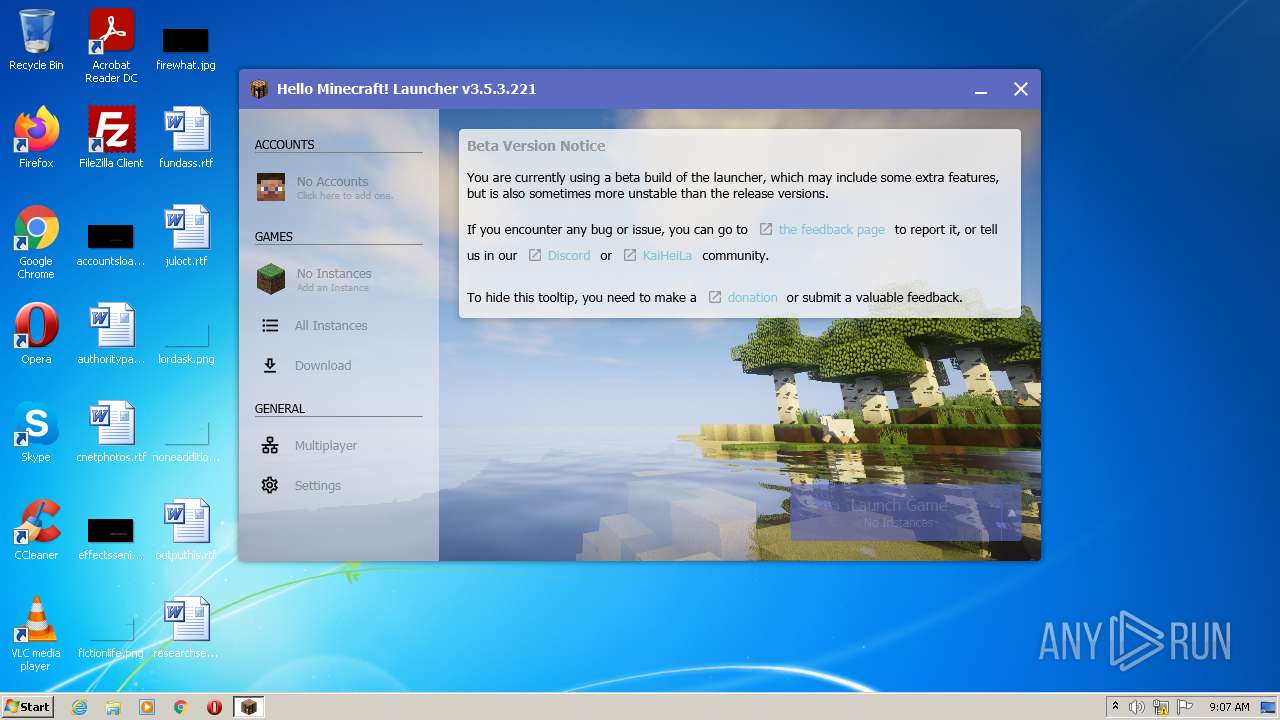Viewport: 1280px width, 720px height.
Task: Select Google Chrome desktop shortcut
Action: click(x=36, y=242)
